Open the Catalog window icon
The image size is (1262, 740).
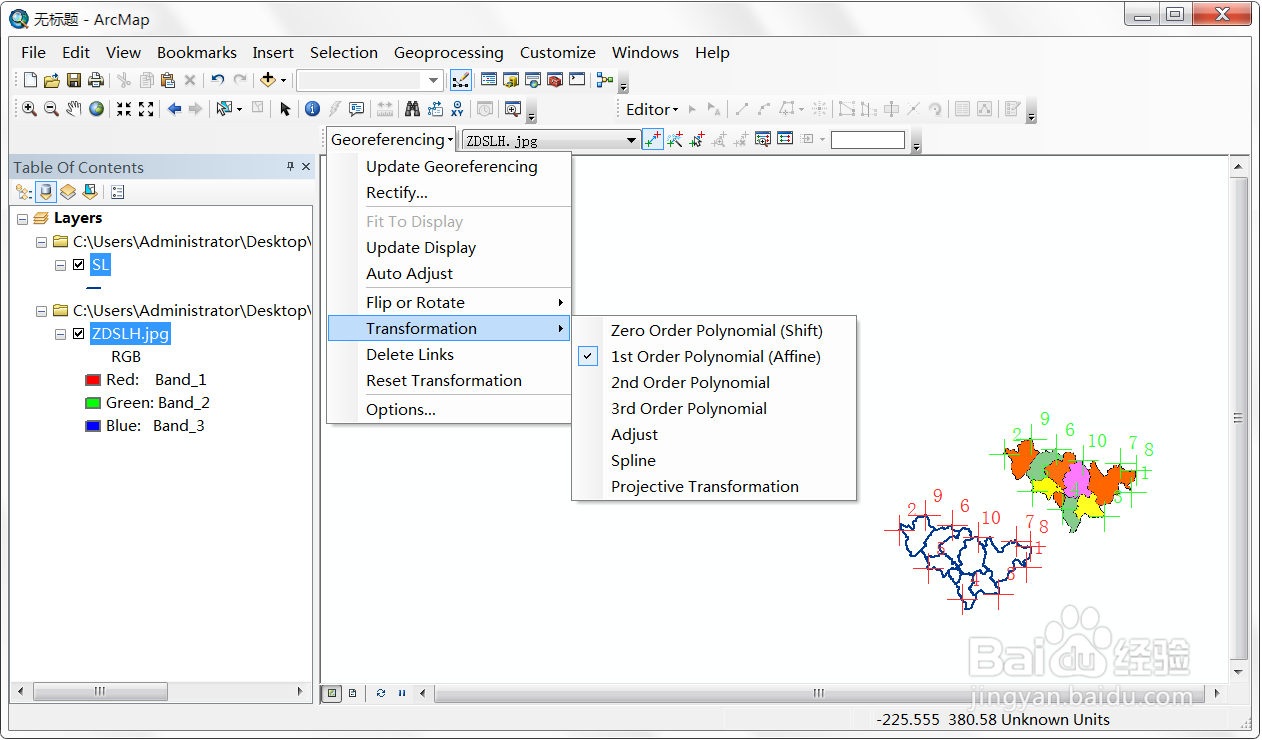[511, 80]
